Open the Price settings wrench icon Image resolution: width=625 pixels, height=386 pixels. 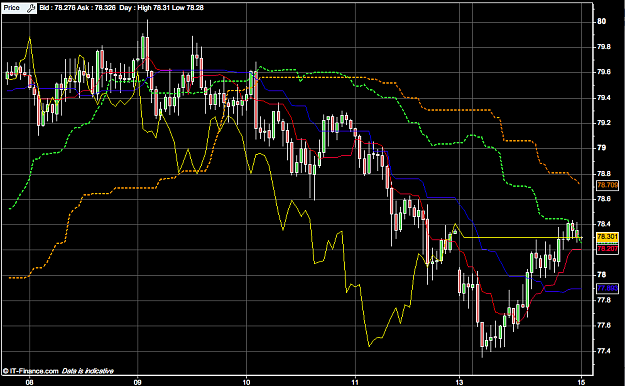pos(31,8)
